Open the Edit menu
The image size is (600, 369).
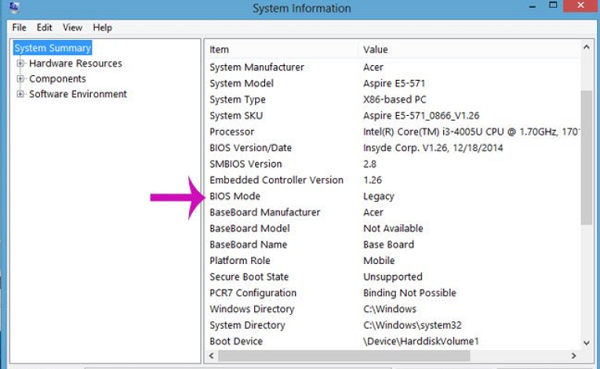point(44,28)
